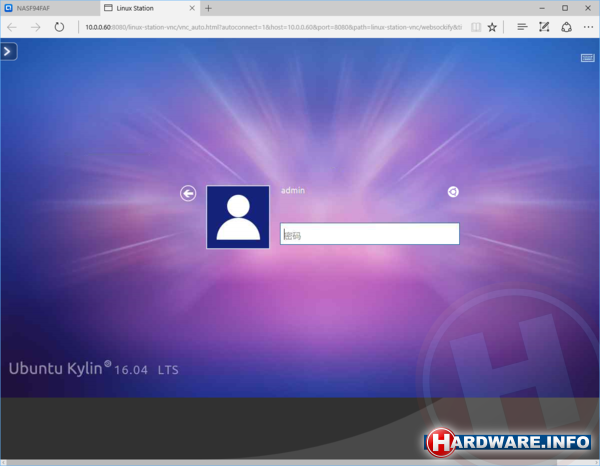Viewport: 600px width, 466px height.
Task: Open the Hub menu icon
Action: pyautogui.click(x=522, y=27)
